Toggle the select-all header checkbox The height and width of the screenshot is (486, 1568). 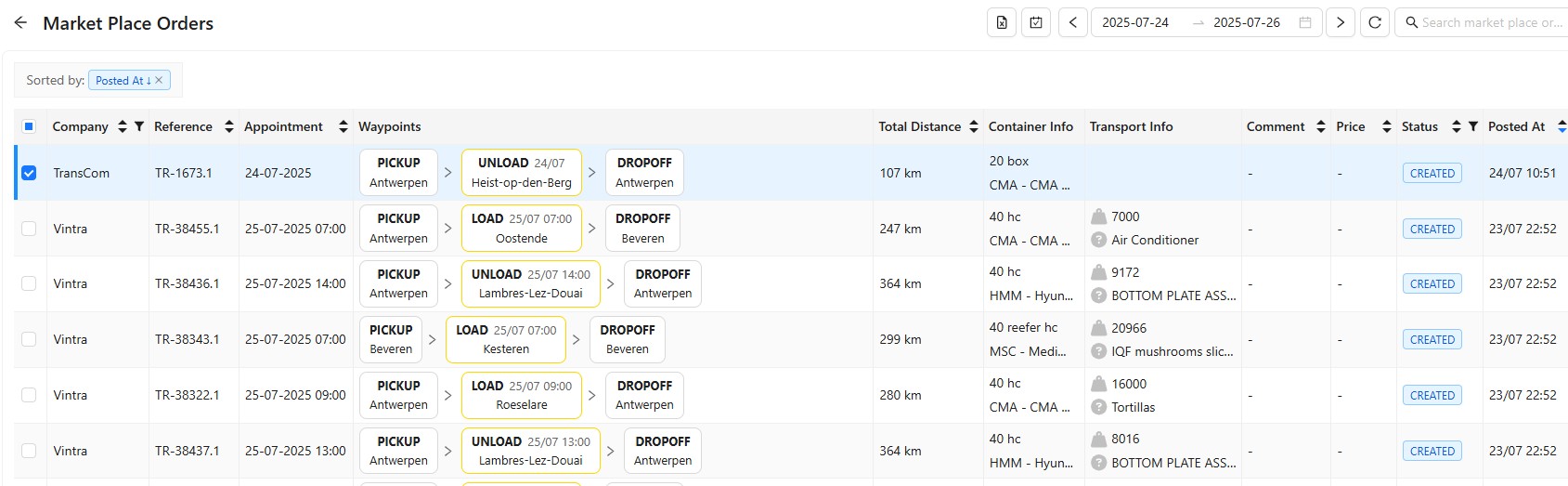click(x=29, y=126)
